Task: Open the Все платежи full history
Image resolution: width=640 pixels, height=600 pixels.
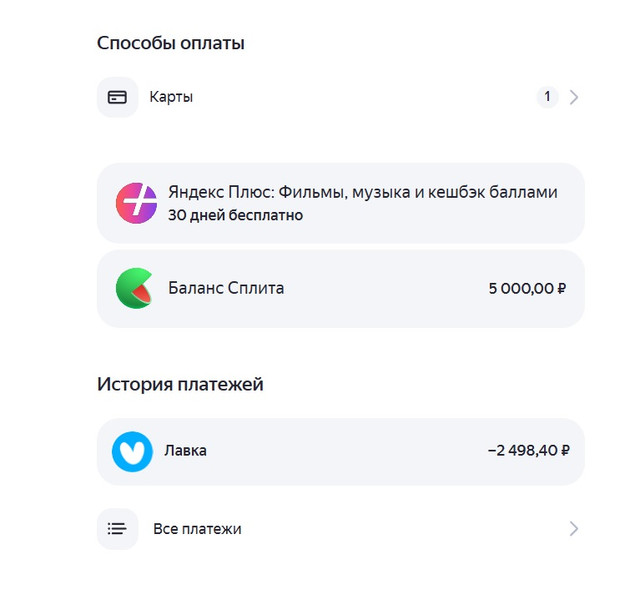Action: (x=340, y=529)
